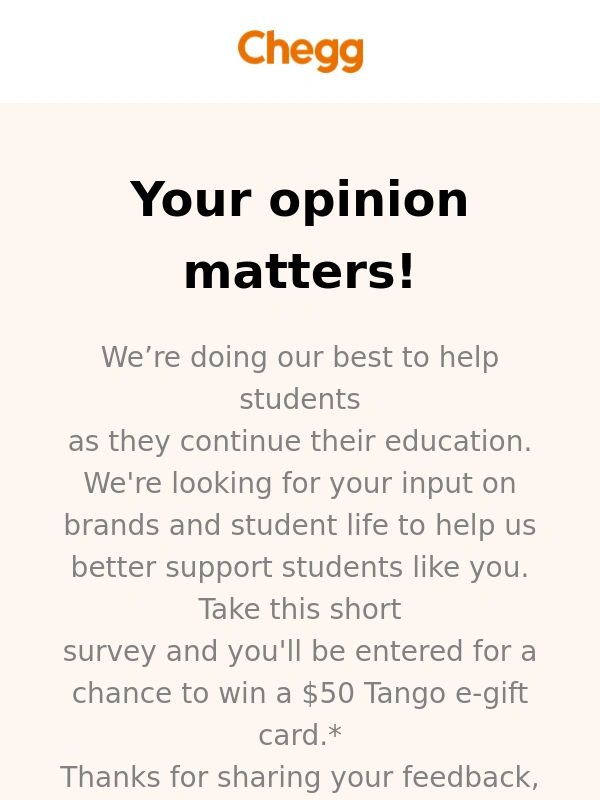Screen dimensions: 600x800
Task: Click the line "We're looking for your input on"
Action: tap(300, 484)
